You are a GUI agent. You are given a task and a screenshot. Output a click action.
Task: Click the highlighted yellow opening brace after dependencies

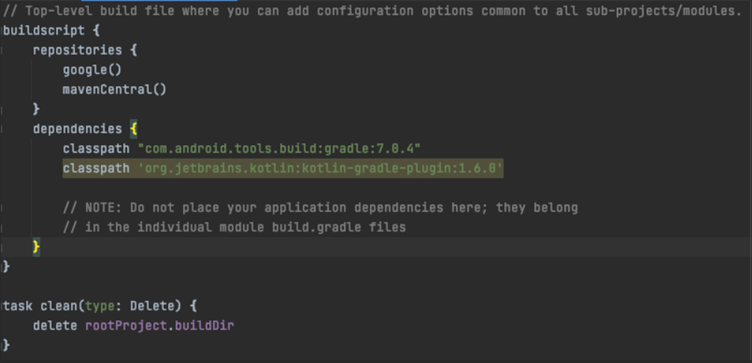tap(133, 129)
